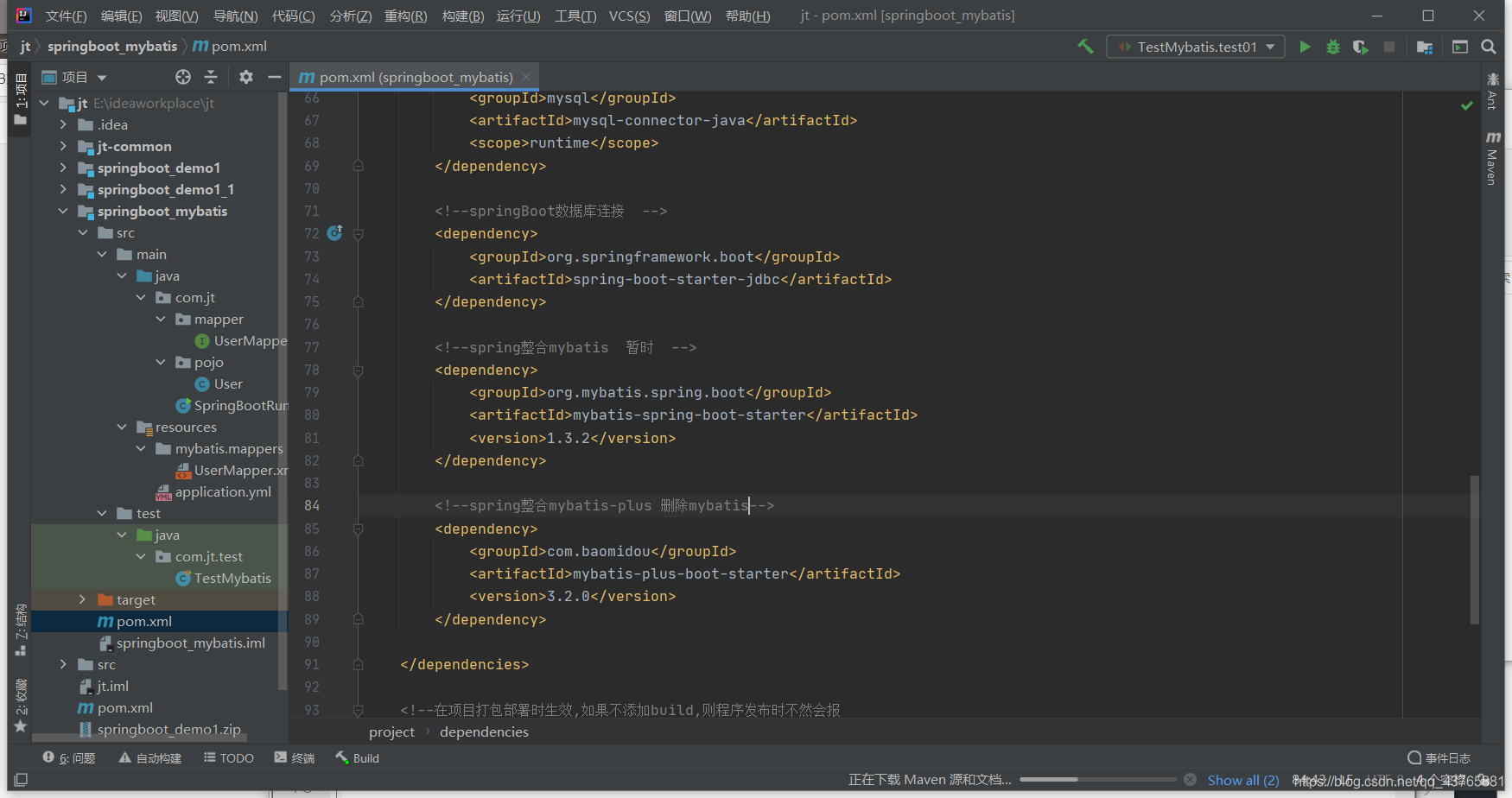Click the editor vertical scrollbar thumb
1512x798 pixels.
click(1474, 549)
